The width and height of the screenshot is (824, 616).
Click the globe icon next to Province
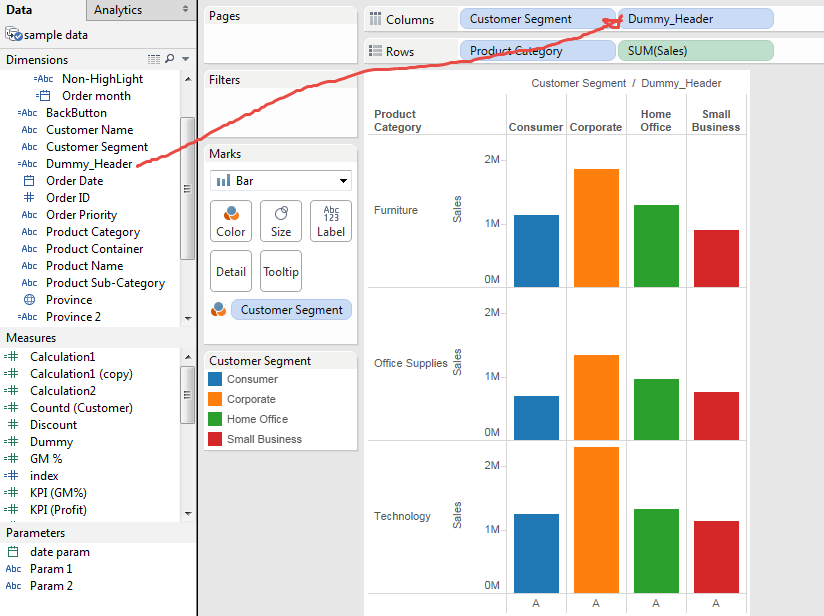(x=29, y=300)
